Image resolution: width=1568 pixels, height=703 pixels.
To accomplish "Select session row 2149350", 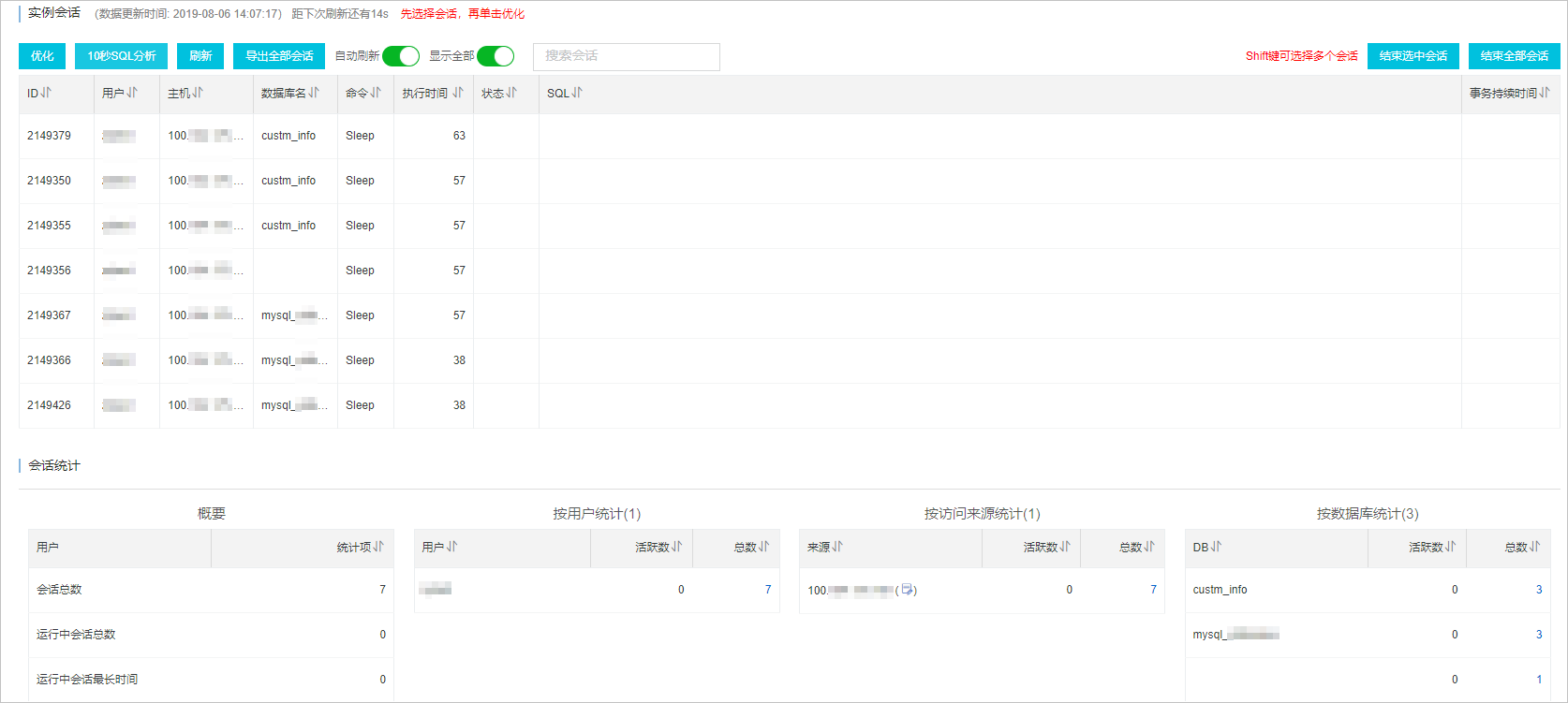I will 790,181.
